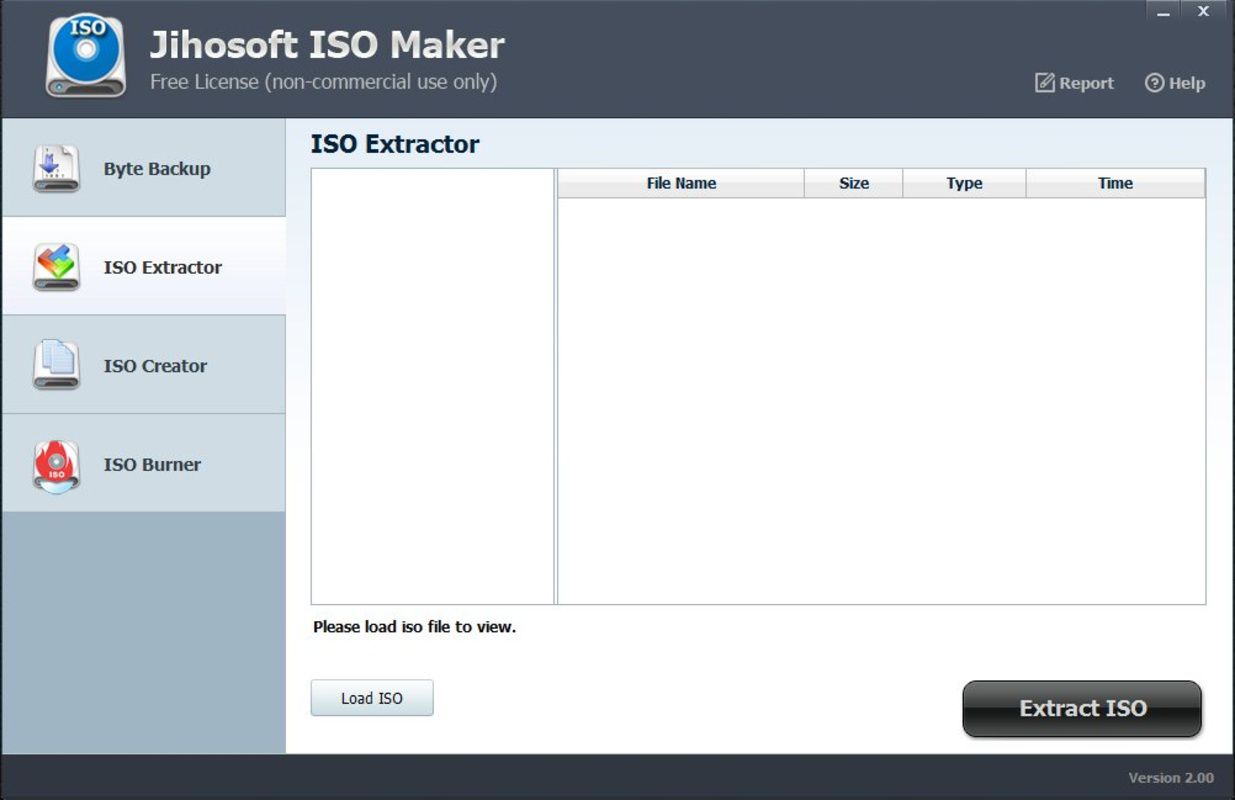Load an ISO file with Load ISO
Viewport: 1235px width, 800px height.
(x=372, y=698)
